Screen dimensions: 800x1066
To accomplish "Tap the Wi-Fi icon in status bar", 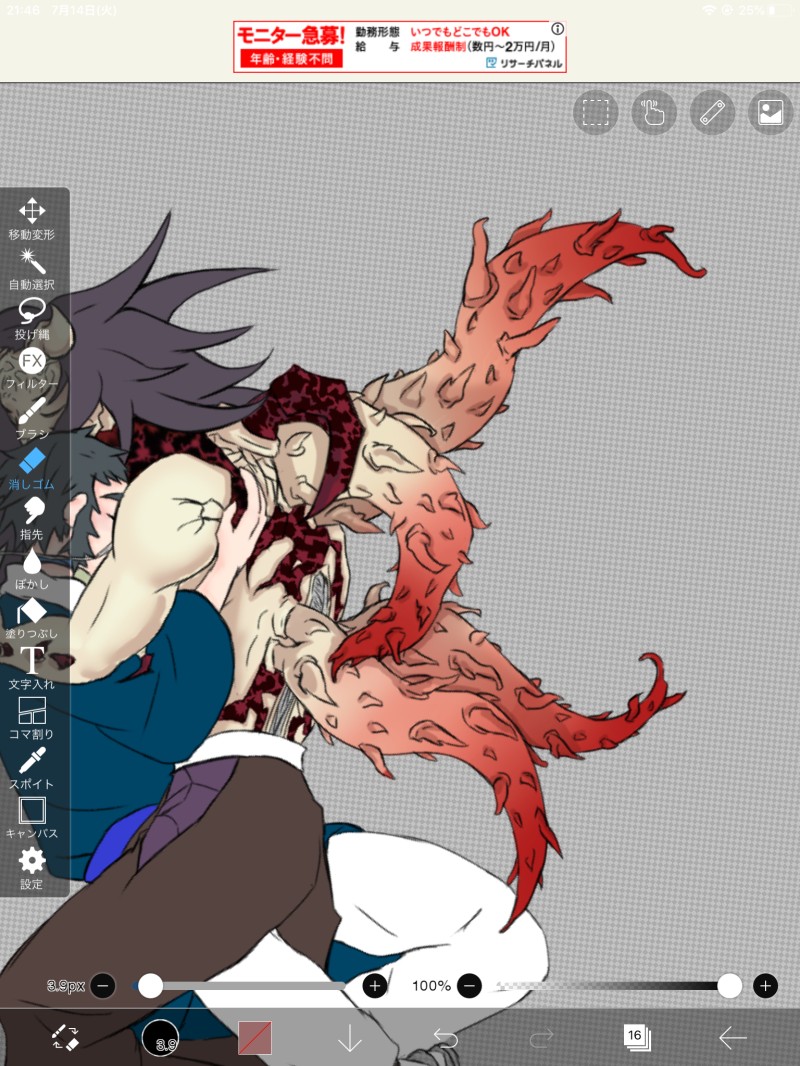I will (709, 10).
